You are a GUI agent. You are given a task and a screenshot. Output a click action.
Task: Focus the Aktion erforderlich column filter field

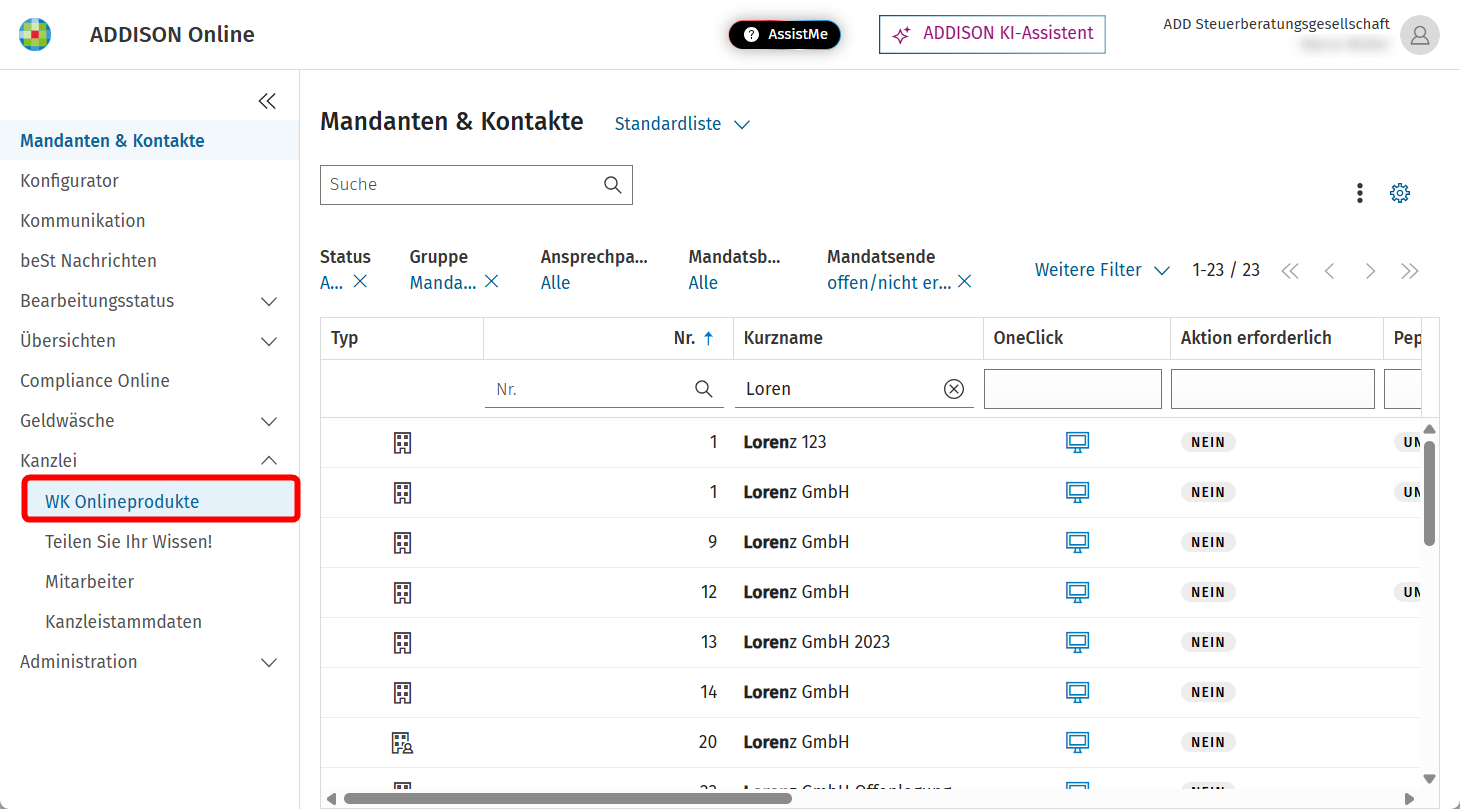[x=1273, y=389]
